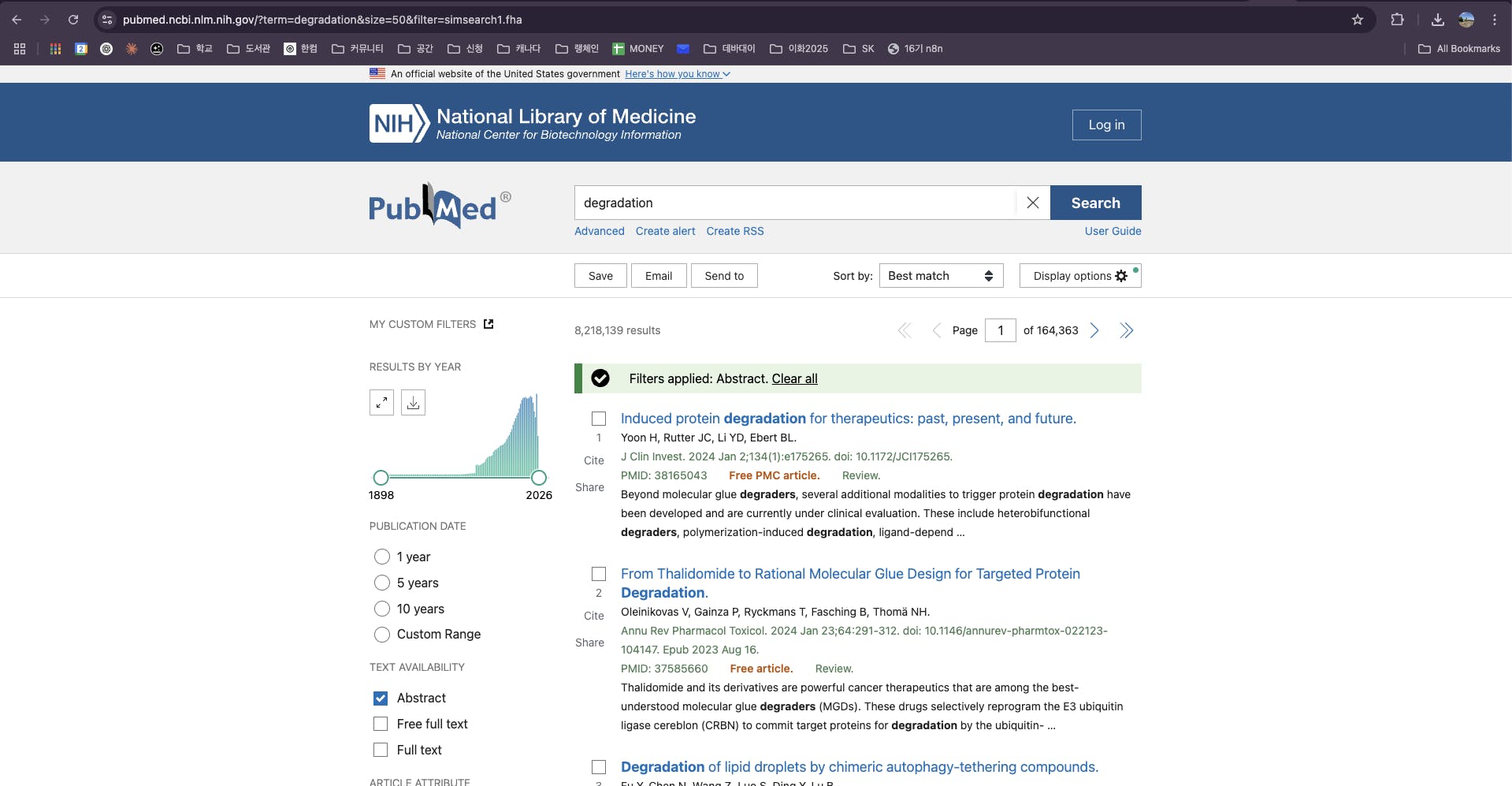Open the Chrome profile avatar

point(1466,20)
